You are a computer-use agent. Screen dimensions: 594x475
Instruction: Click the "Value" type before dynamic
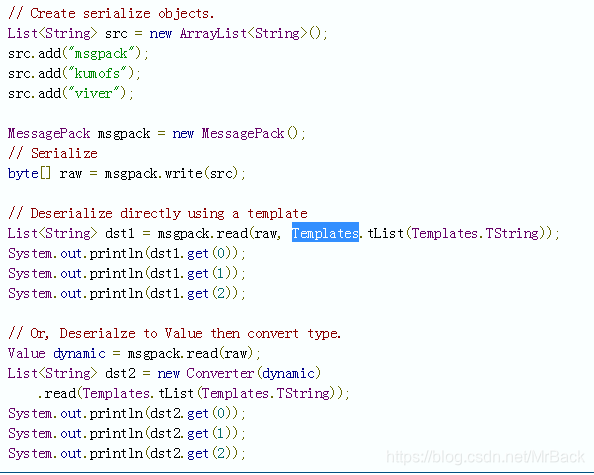(x=27, y=353)
